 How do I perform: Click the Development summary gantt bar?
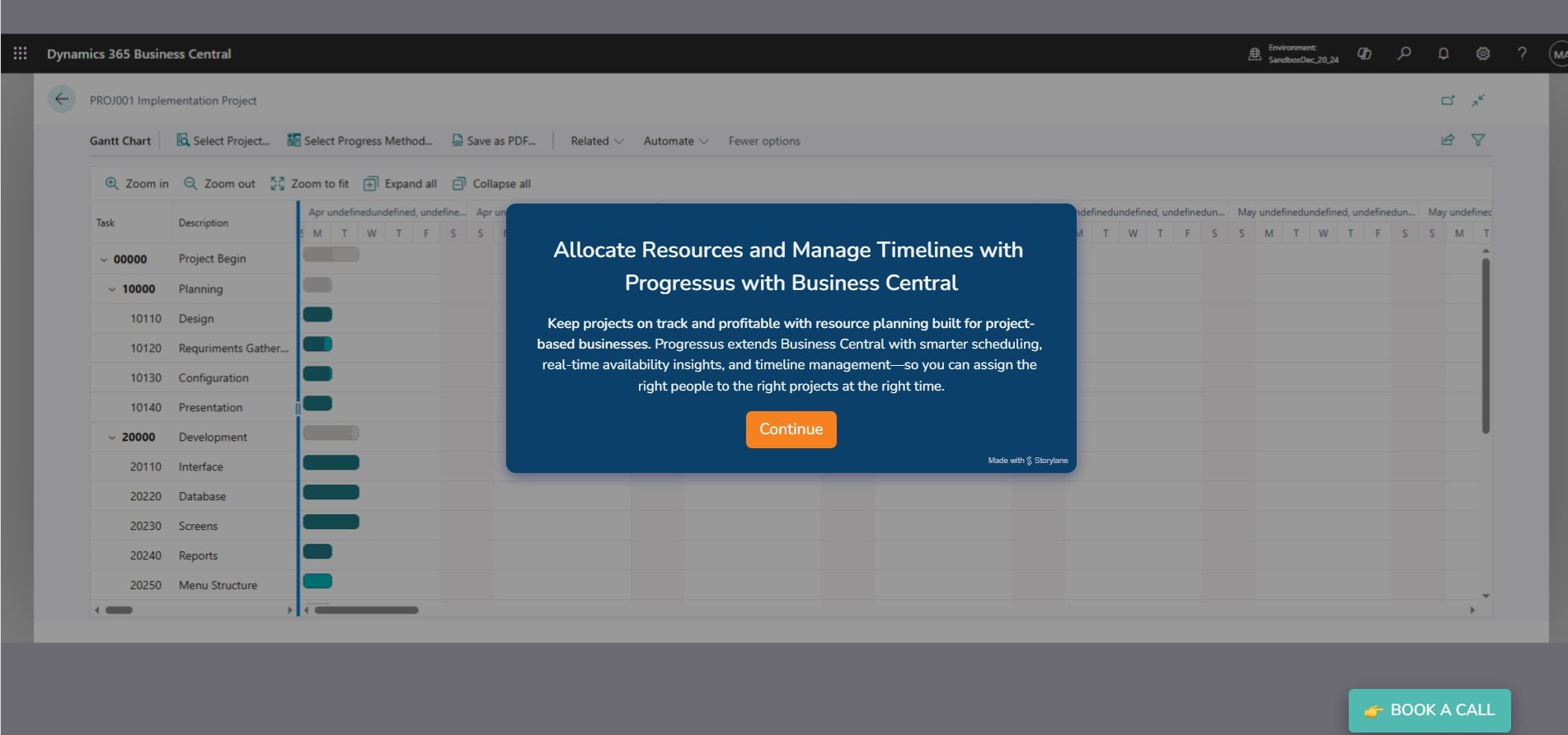point(331,433)
